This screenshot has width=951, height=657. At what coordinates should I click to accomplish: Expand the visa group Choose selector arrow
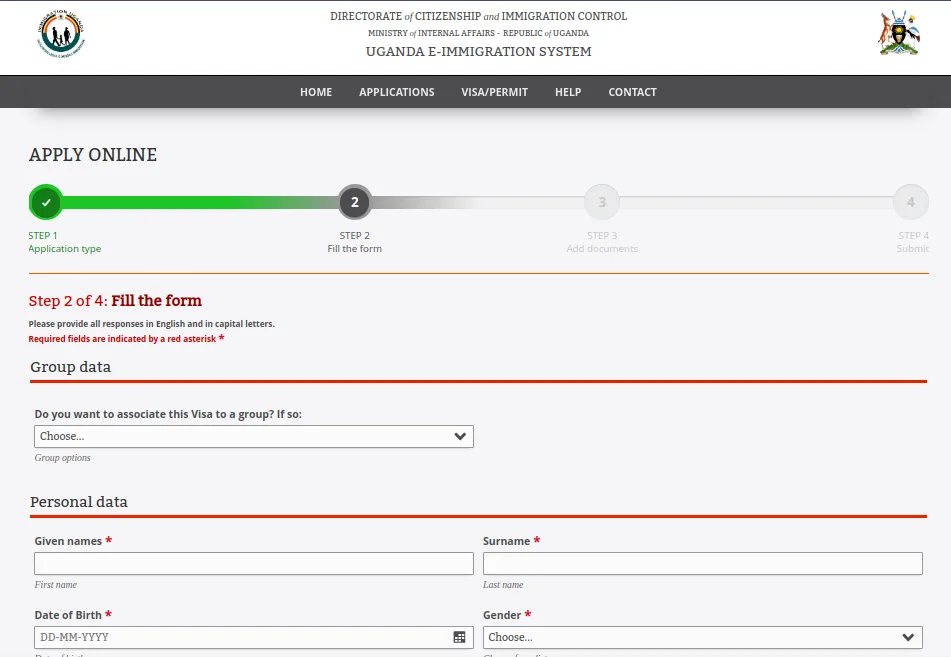coord(460,436)
